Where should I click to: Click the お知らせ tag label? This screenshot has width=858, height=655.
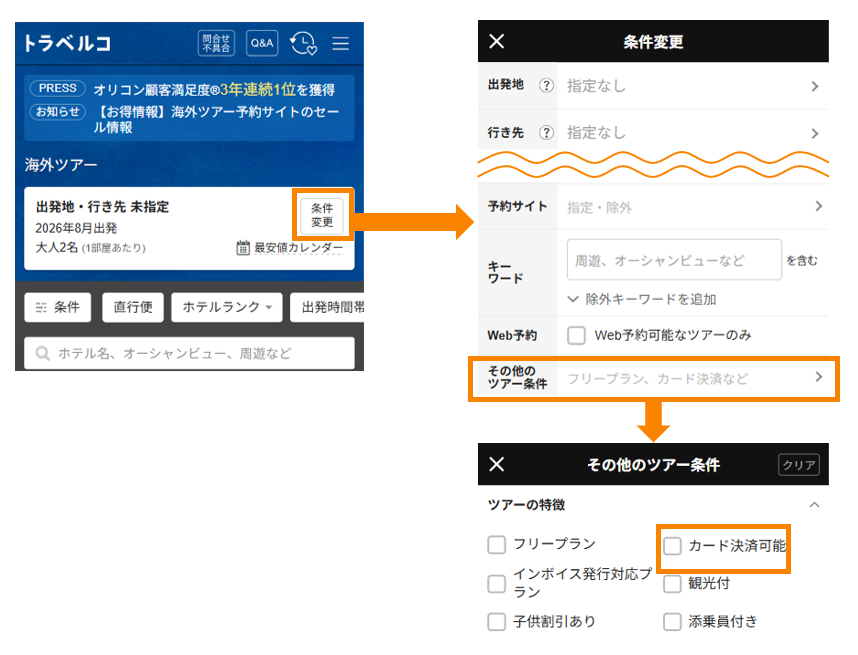(x=57, y=112)
